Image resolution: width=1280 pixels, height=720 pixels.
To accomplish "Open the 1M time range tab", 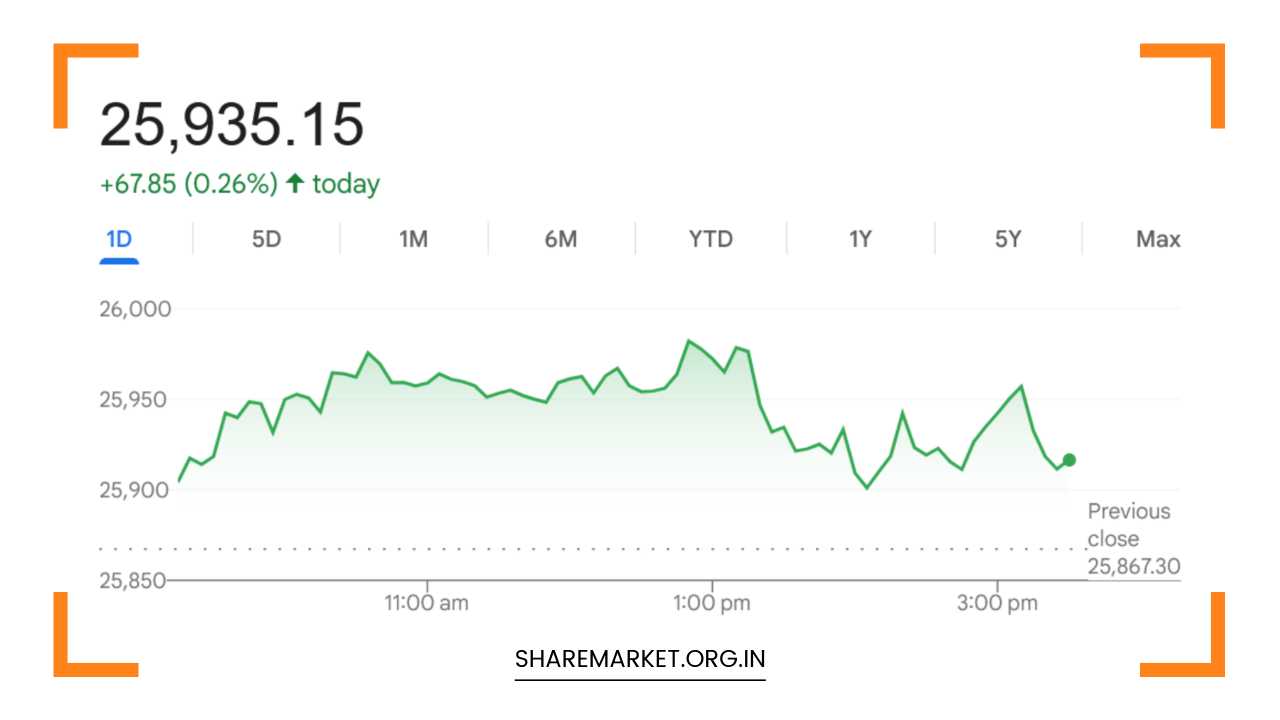I will 413,240.
